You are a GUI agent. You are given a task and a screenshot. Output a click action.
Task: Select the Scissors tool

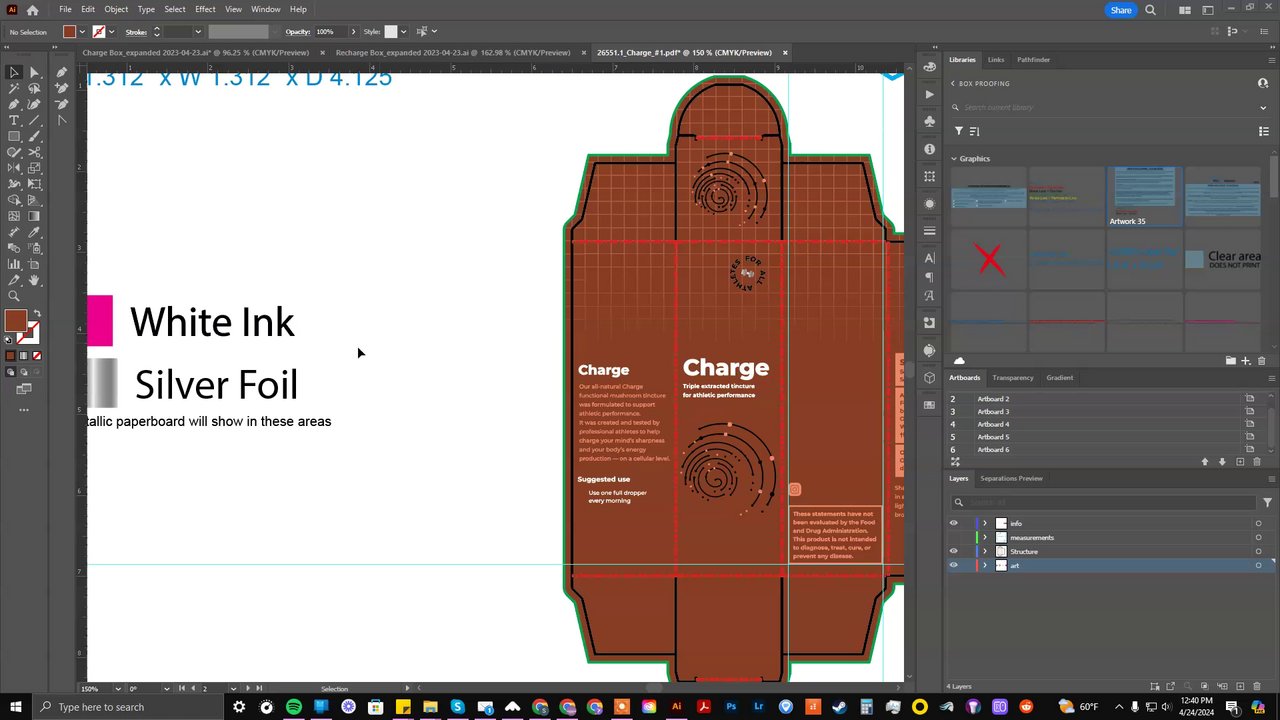pyautogui.click(x=34, y=152)
